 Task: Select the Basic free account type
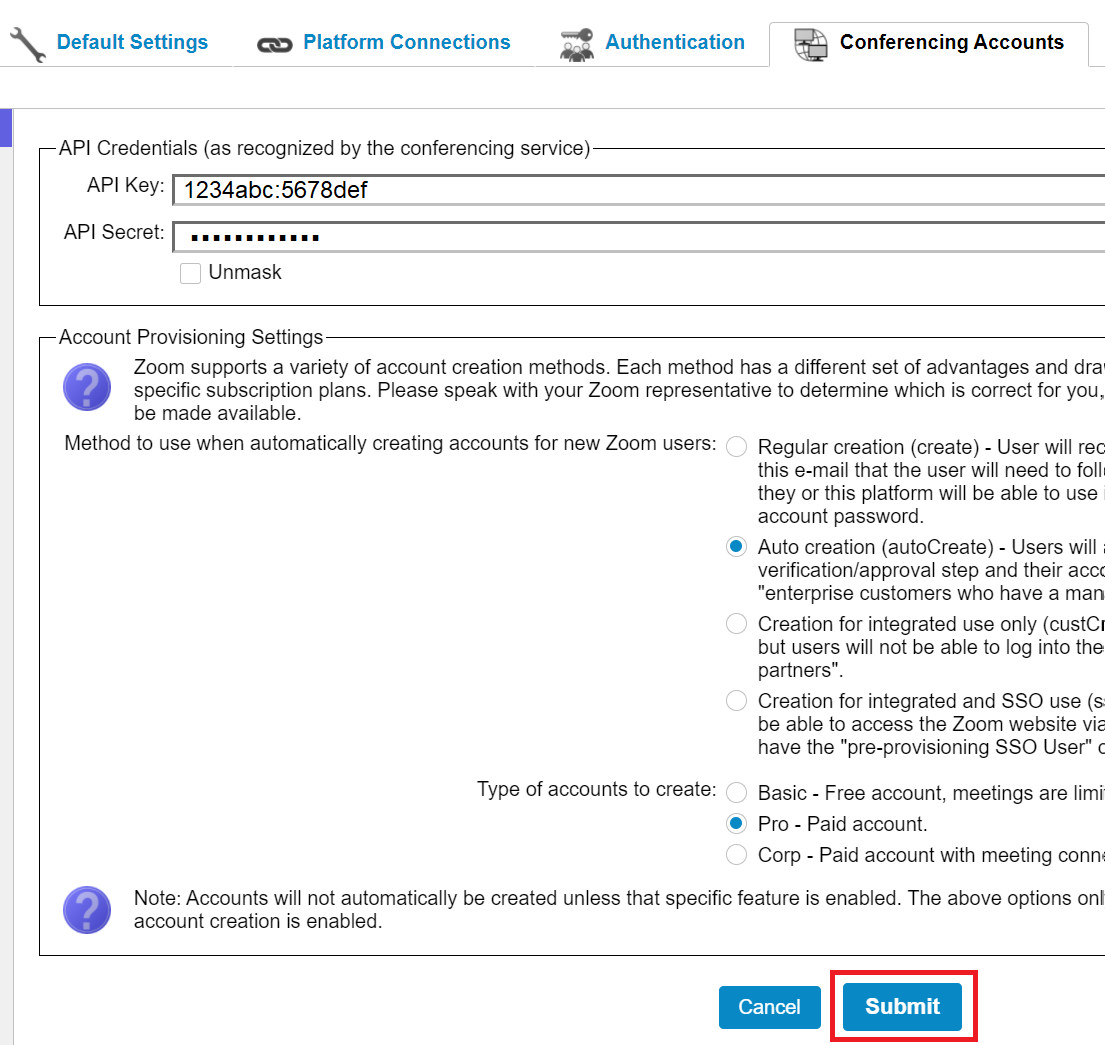coord(736,793)
